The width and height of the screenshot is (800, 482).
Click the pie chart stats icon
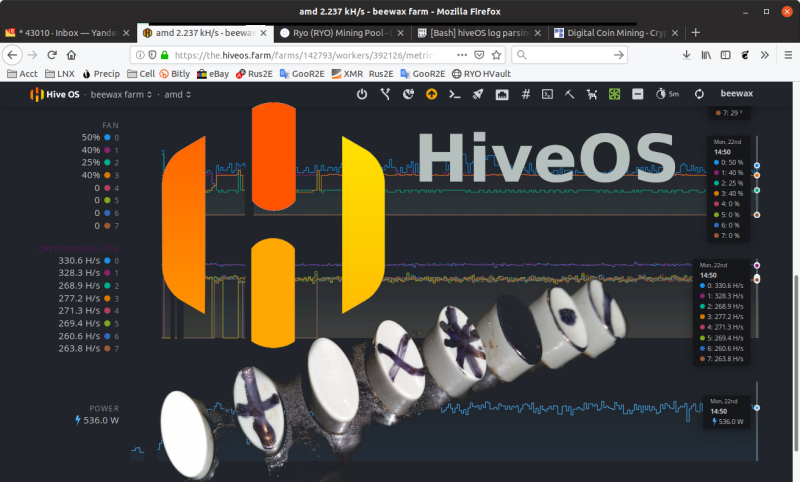tap(408, 94)
